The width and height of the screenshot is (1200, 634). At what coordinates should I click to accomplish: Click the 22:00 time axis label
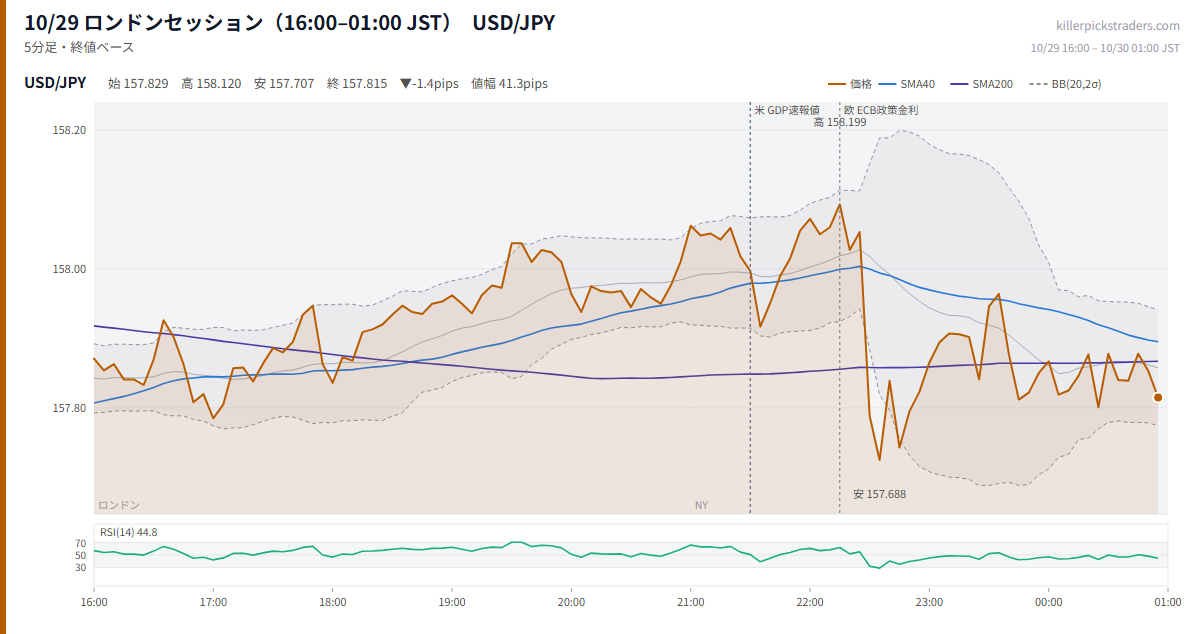[x=810, y=603]
